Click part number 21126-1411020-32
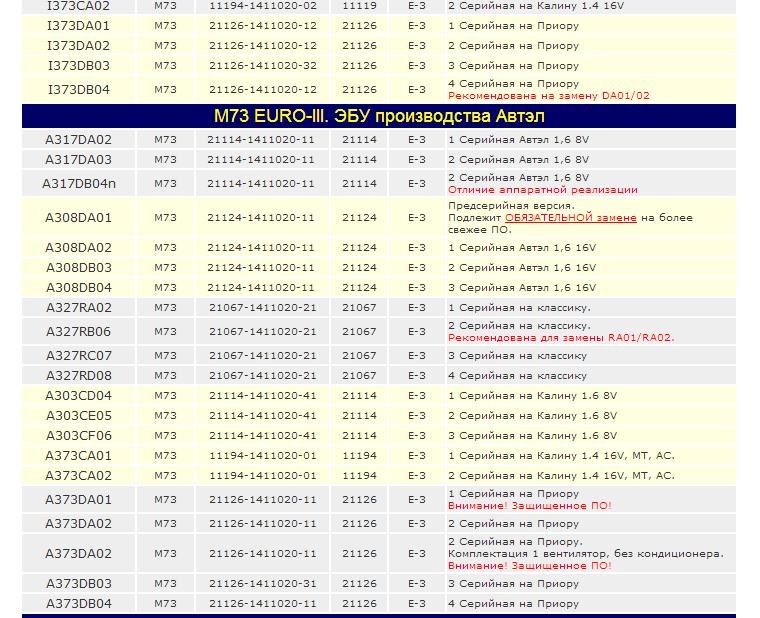The width and height of the screenshot is (760, 618). (x=263, y=65)
